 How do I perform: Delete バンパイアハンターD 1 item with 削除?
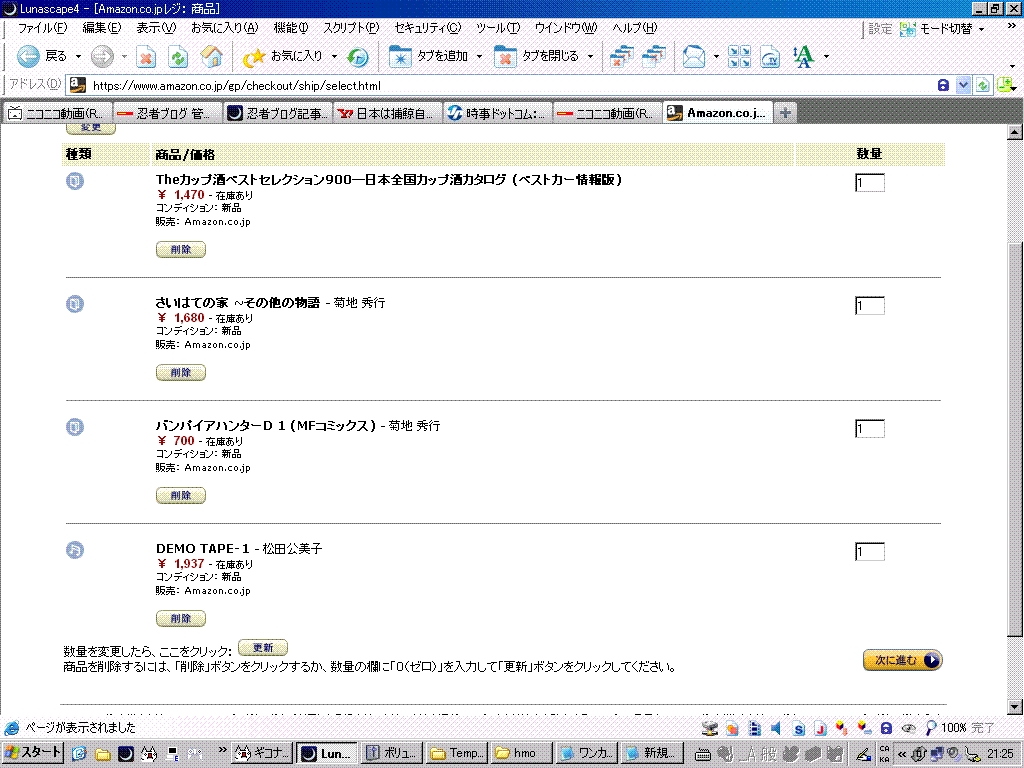pos(181,496)
